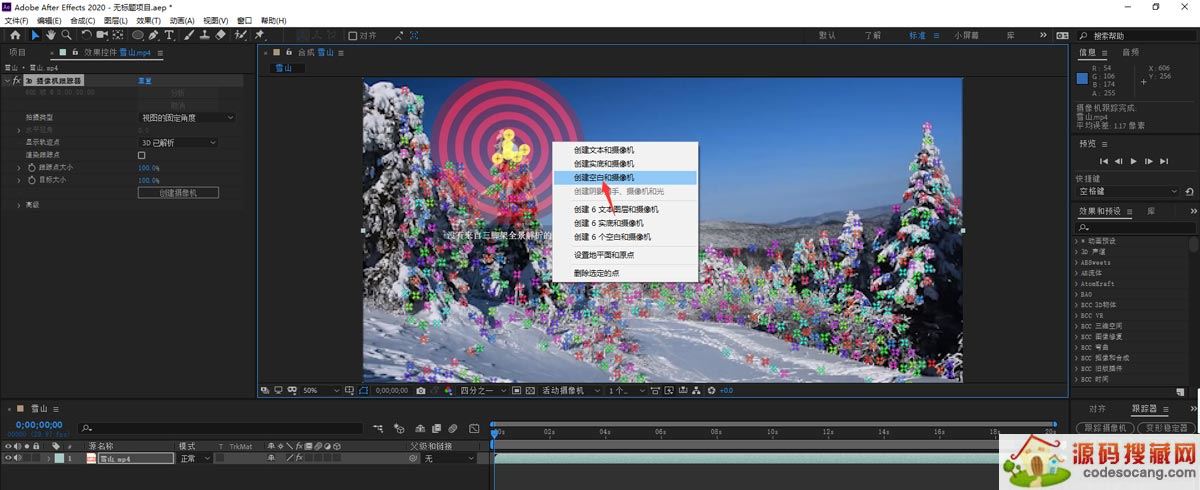Choose the Eraser tool

[220, 35]
